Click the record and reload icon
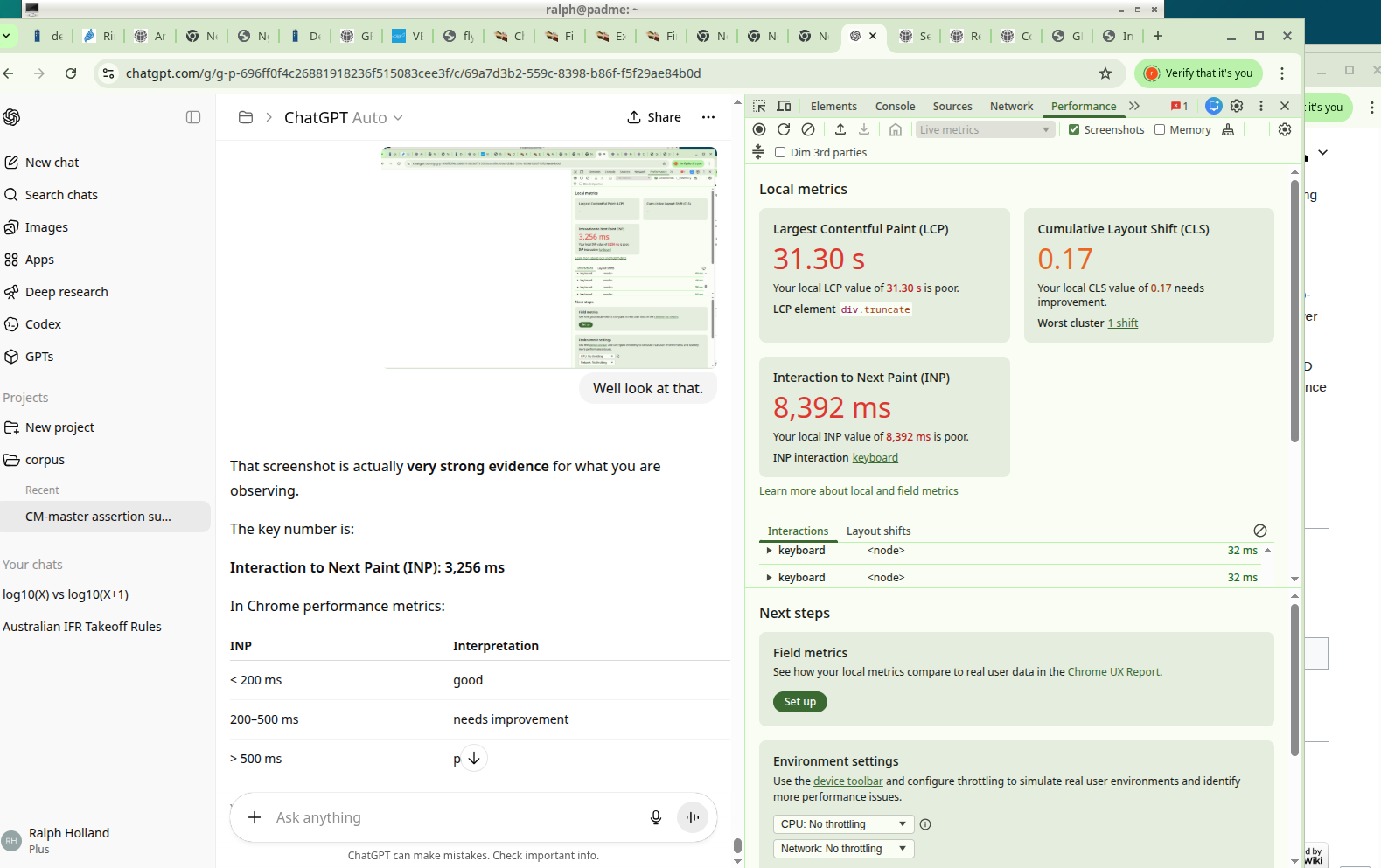 click(x=784, y=129)
